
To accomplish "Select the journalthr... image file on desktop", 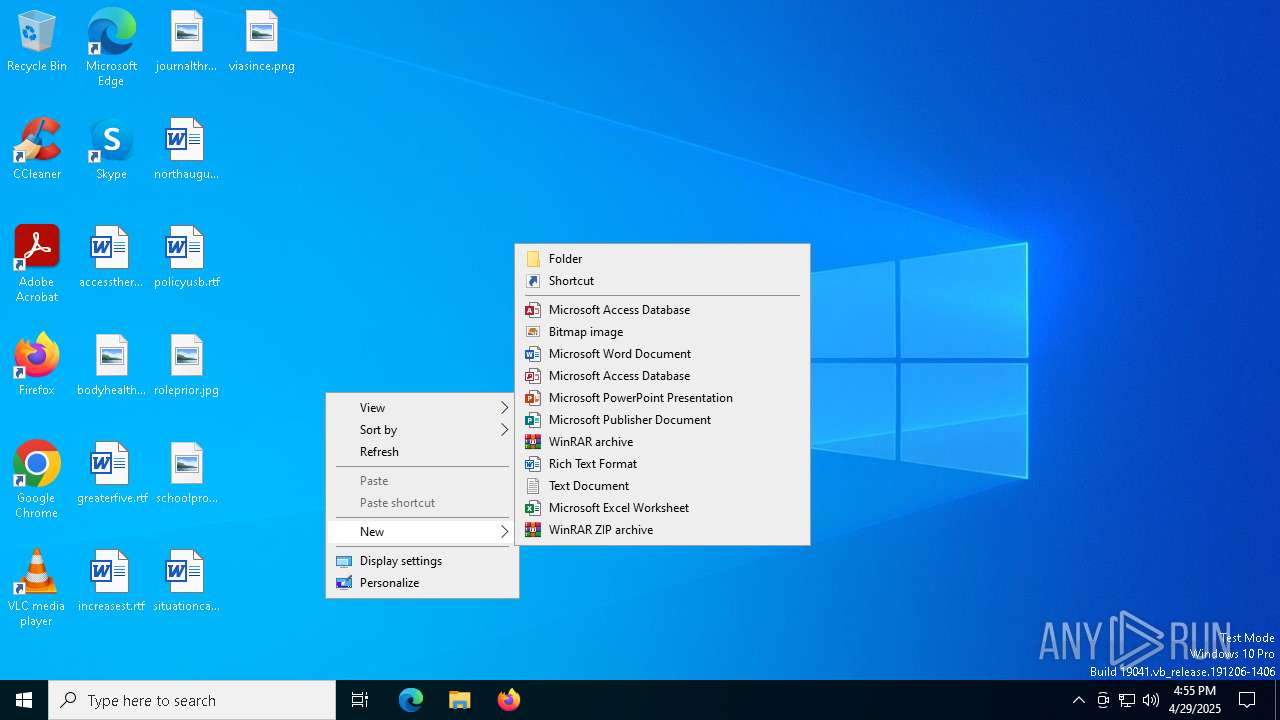I will pos(186,42).
